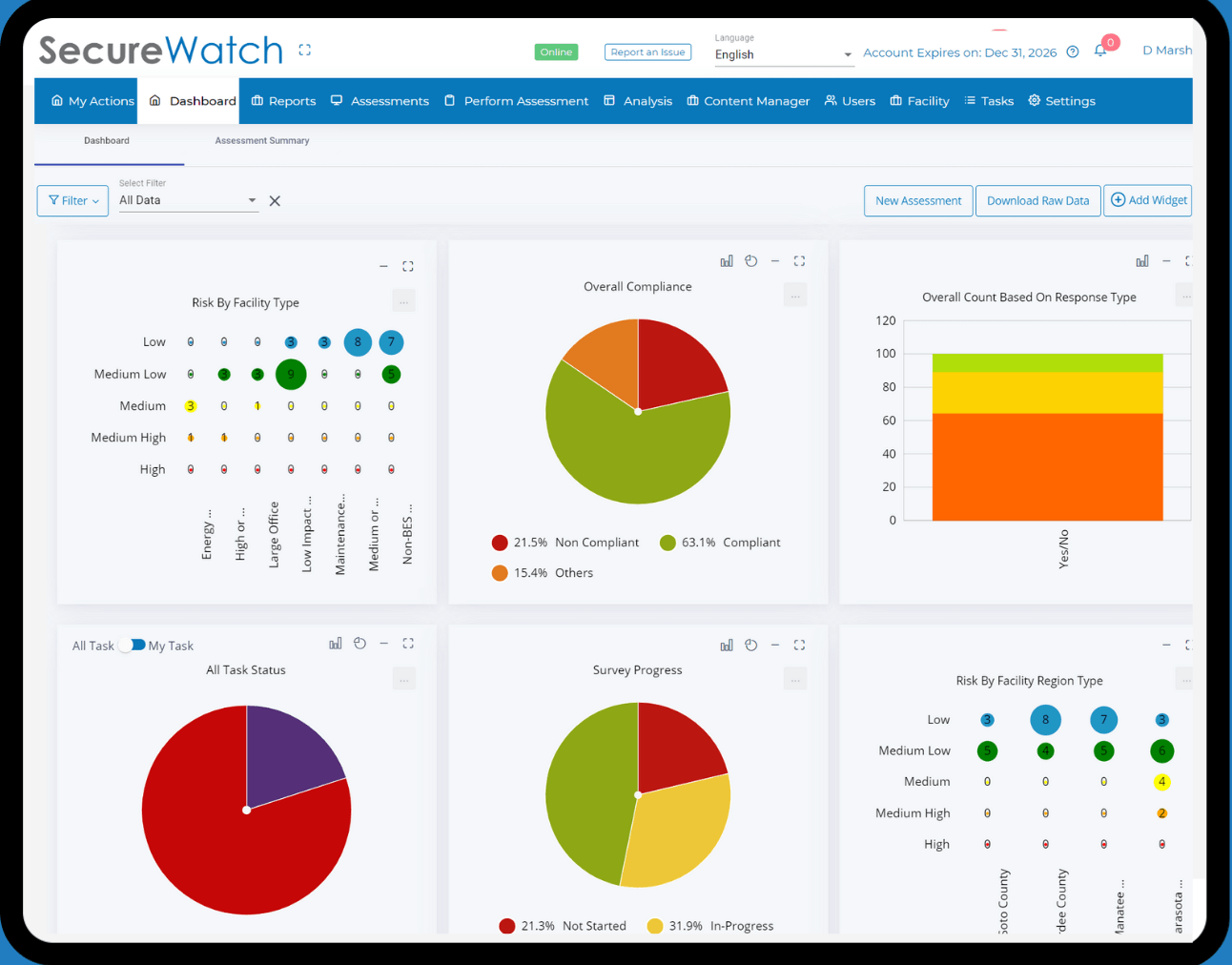
Task: Click the Download Raw Data button
Action: (x=1037, y=200)
